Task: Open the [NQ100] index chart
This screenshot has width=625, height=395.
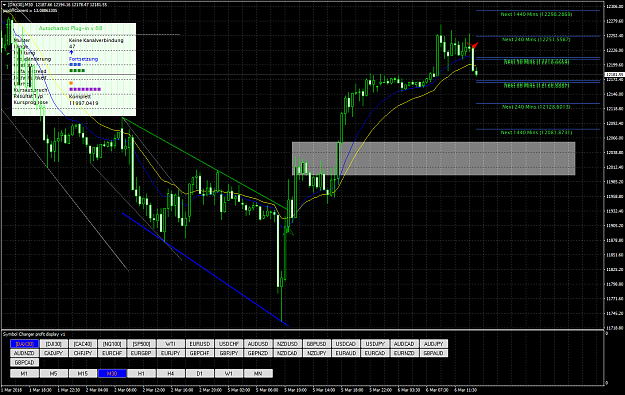Action: (x=112, y=344)
